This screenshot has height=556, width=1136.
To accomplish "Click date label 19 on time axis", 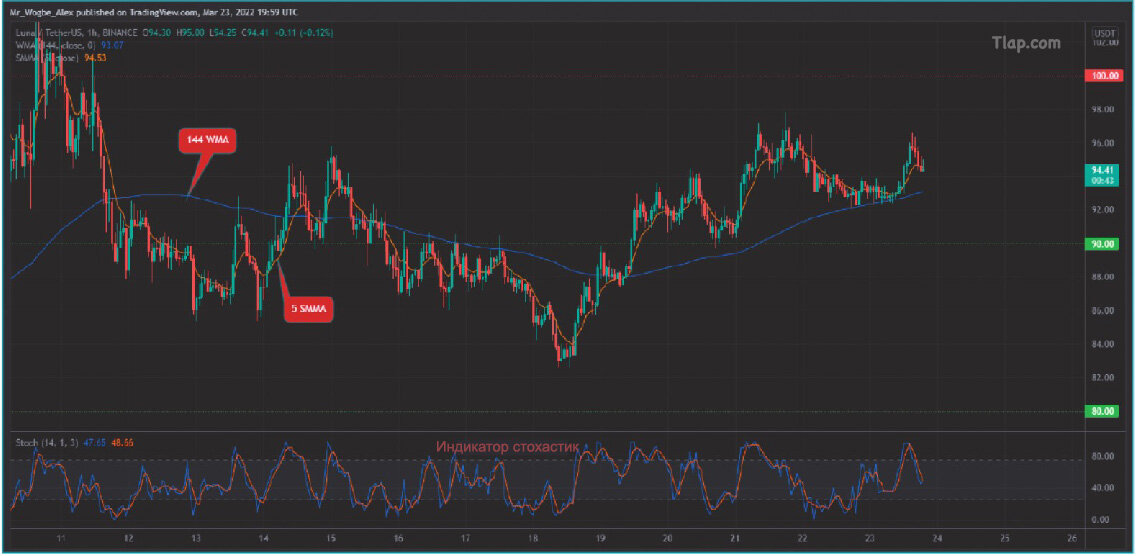I will (601, 539).
